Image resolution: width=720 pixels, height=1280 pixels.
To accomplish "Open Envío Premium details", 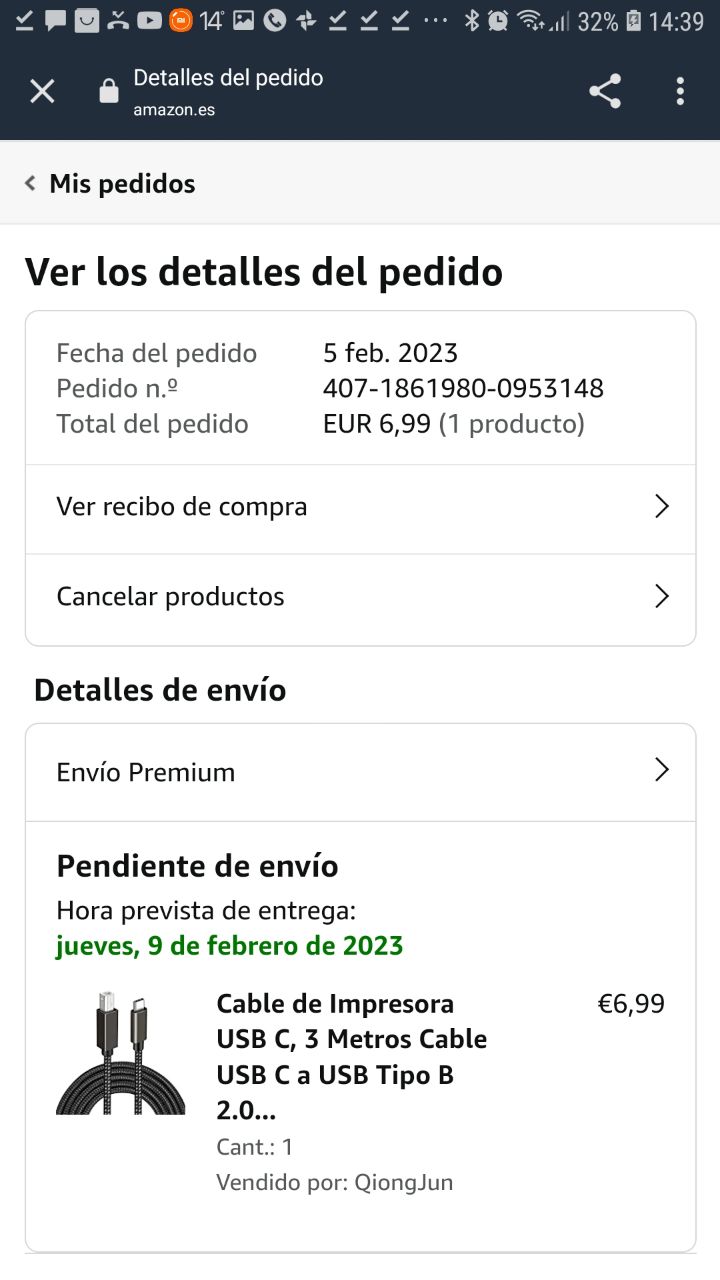I will (x=146, y=772).
